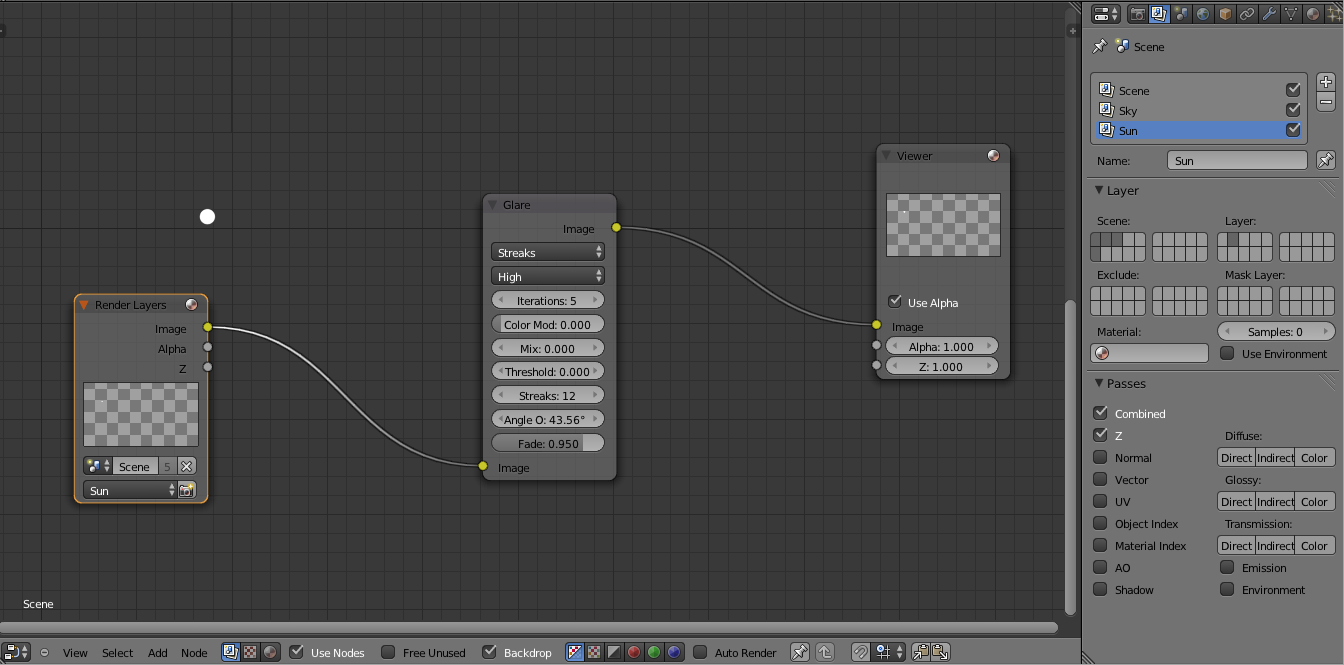Render active scene from Render Layers node

tap(187, 490)
